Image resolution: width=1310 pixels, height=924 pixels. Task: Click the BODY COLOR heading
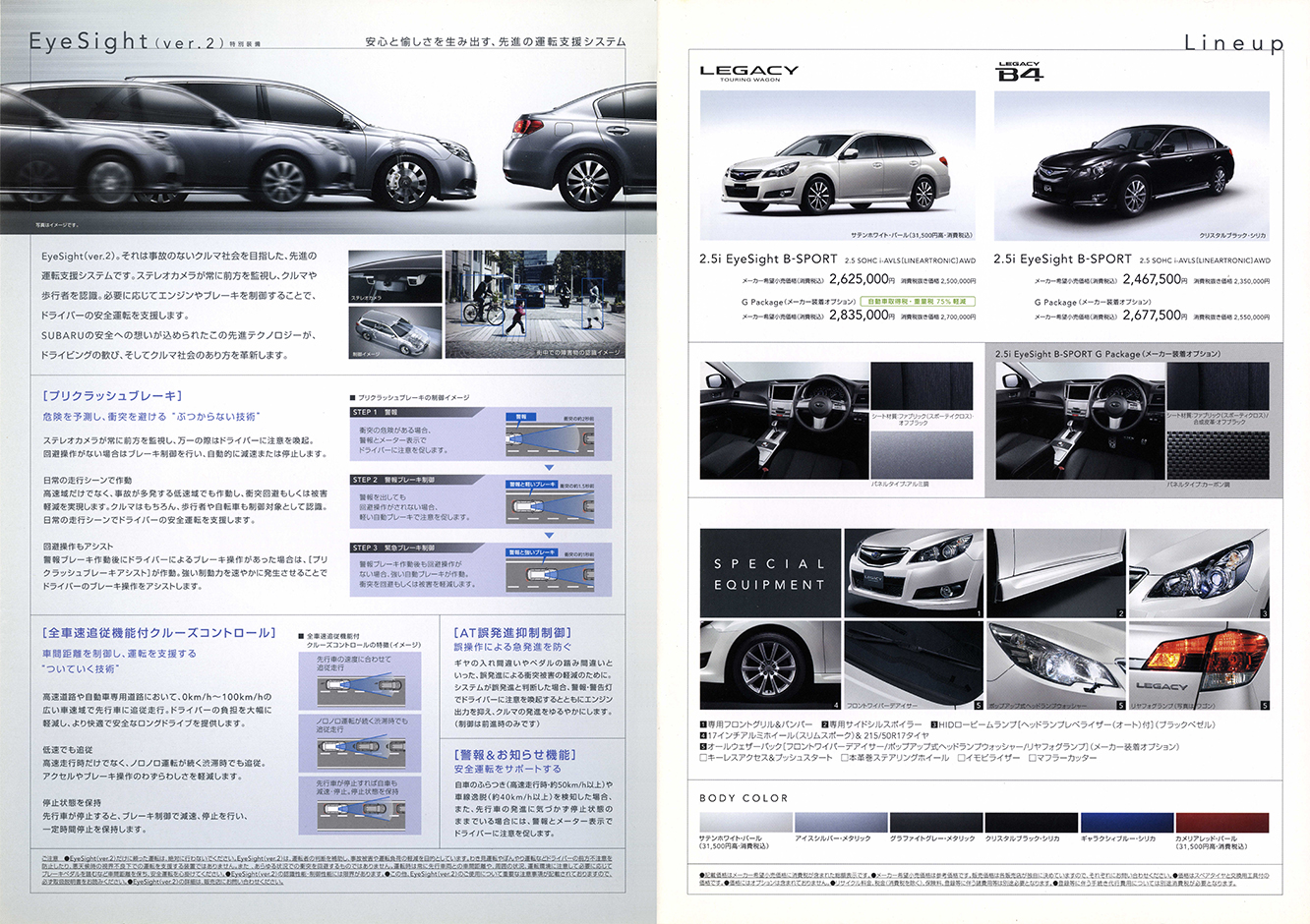pyautogui.click(x=744, y=798)
